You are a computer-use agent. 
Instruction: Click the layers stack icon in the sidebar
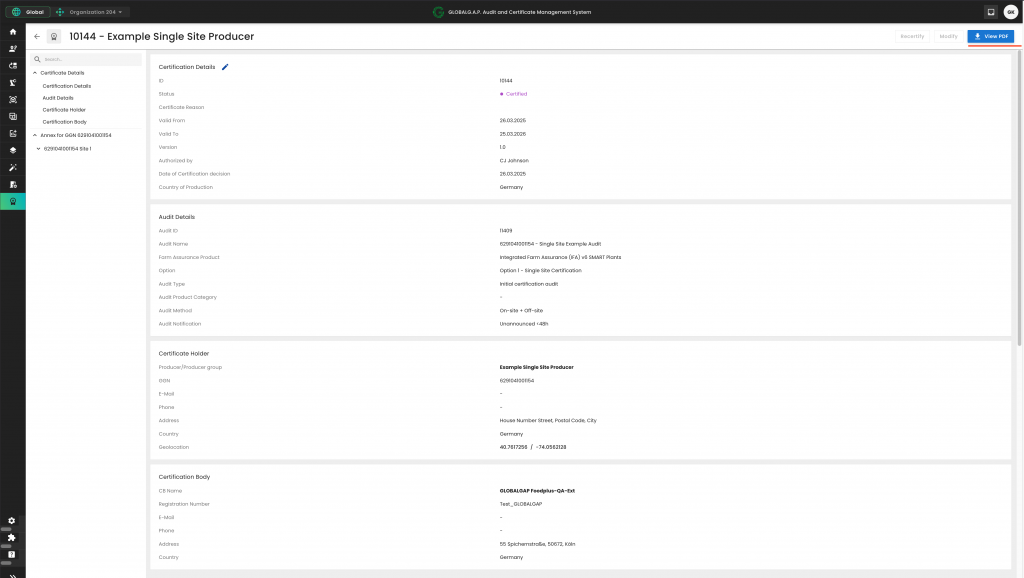(x=13, y=150)
